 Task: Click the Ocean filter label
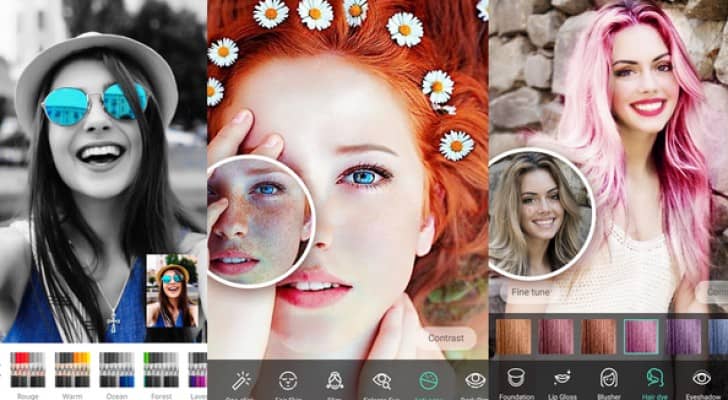coord(117,397)
